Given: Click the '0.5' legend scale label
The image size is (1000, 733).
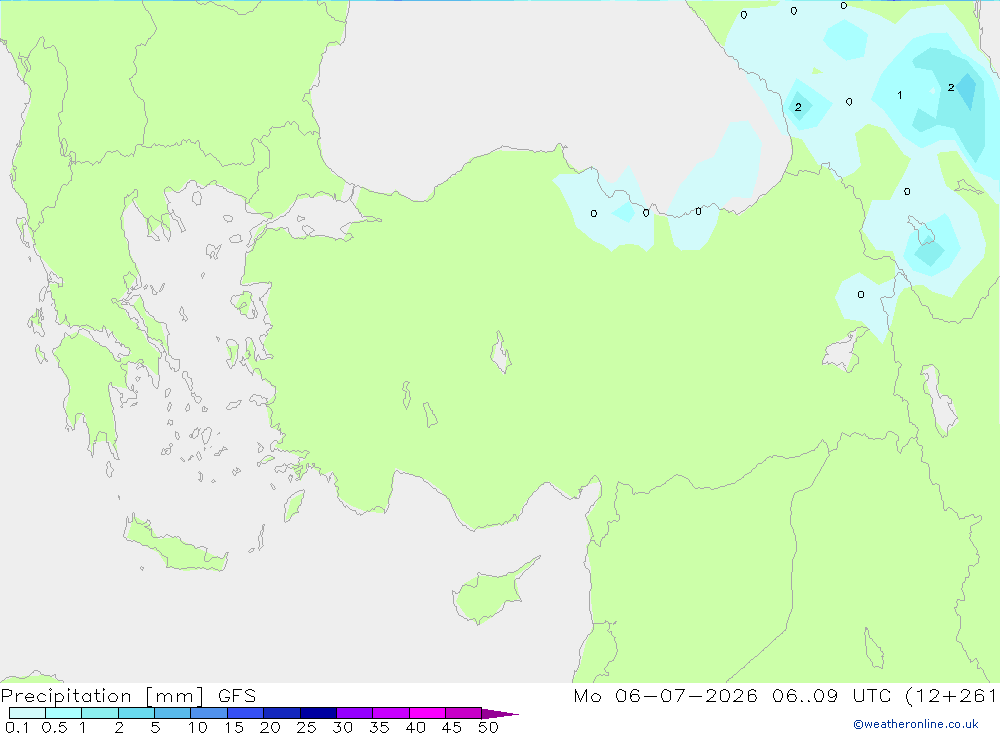Looking at the screenshot, I should (x=54, y=727).
